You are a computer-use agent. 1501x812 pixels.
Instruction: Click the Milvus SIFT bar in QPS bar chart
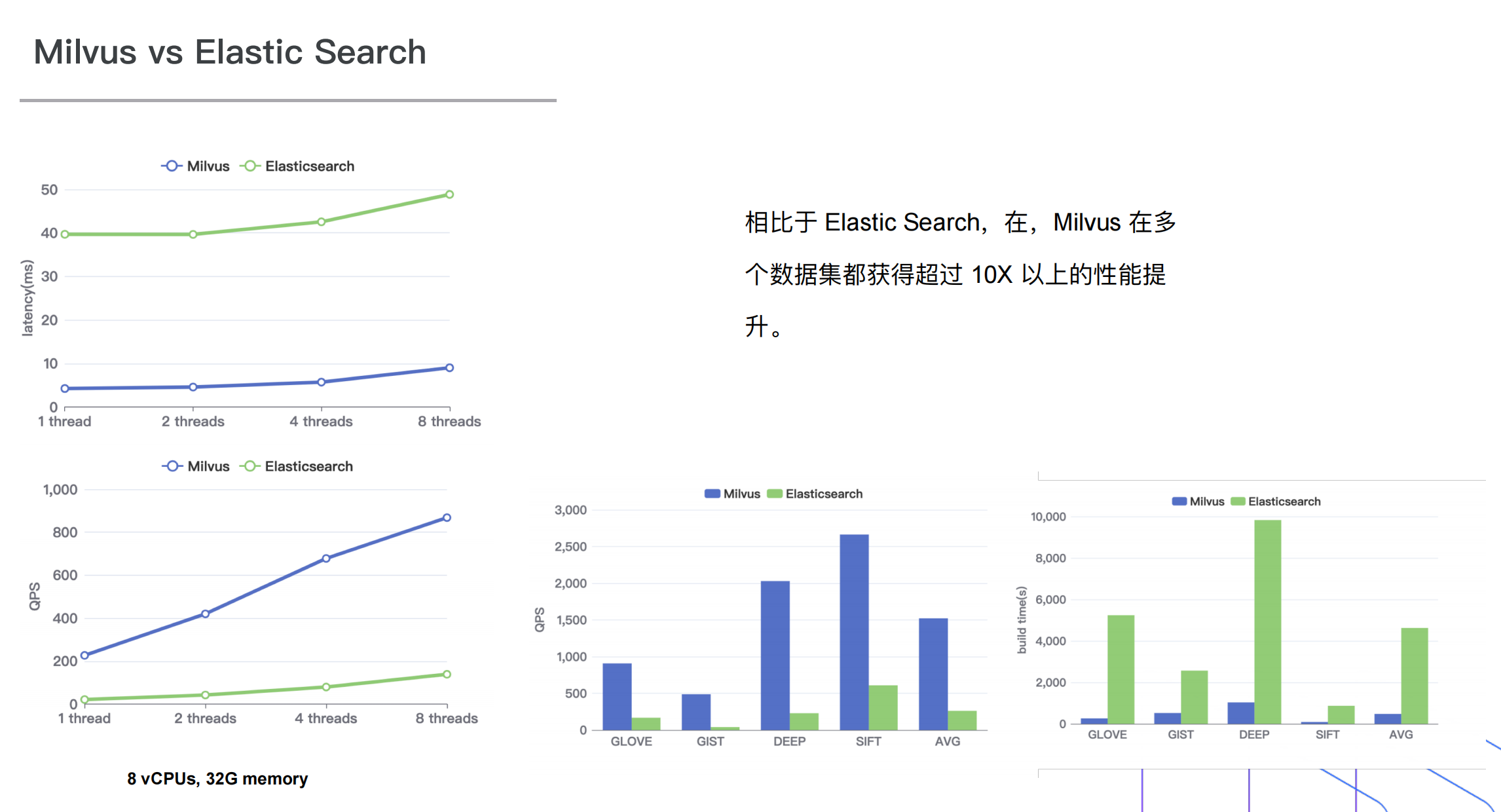[x=854, y=633]
